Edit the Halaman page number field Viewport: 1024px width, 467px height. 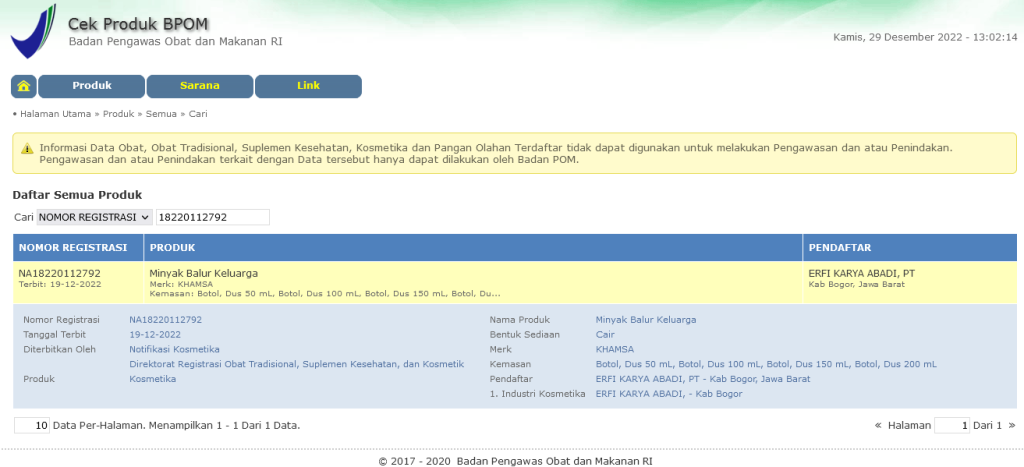pyautogui.click(x=952, y=425)
